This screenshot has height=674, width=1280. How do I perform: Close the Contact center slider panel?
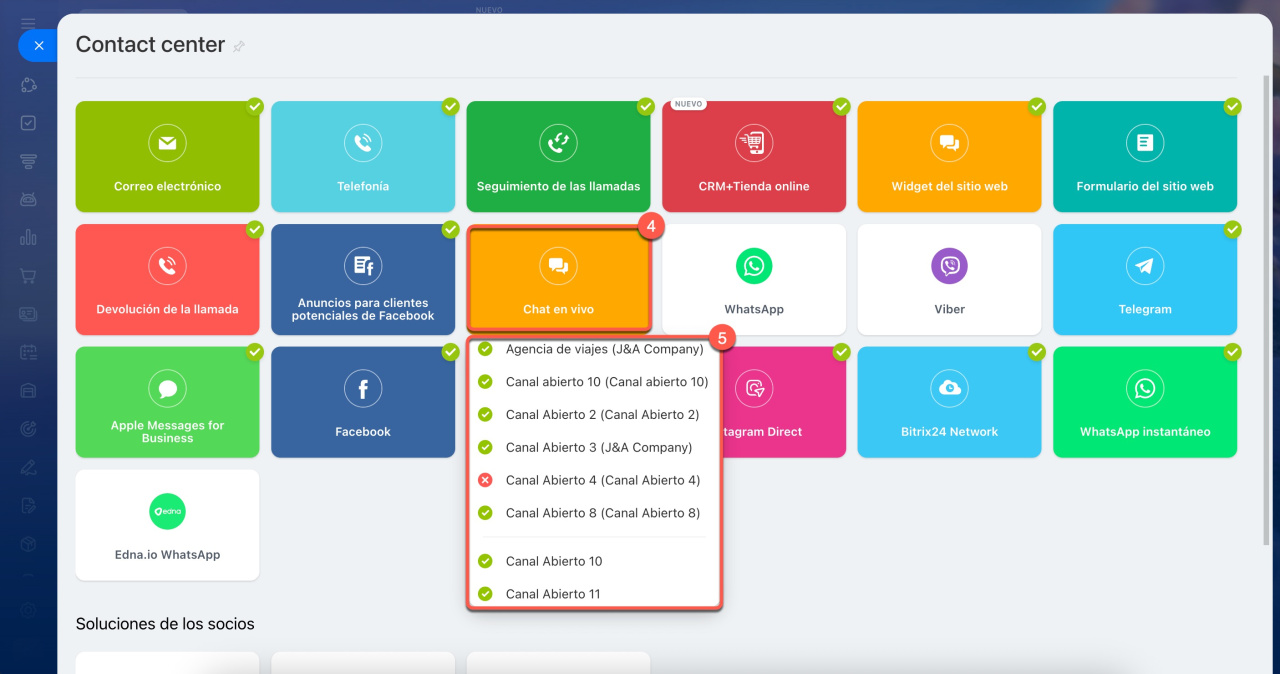pyautogui.click(x=38, y=46)
